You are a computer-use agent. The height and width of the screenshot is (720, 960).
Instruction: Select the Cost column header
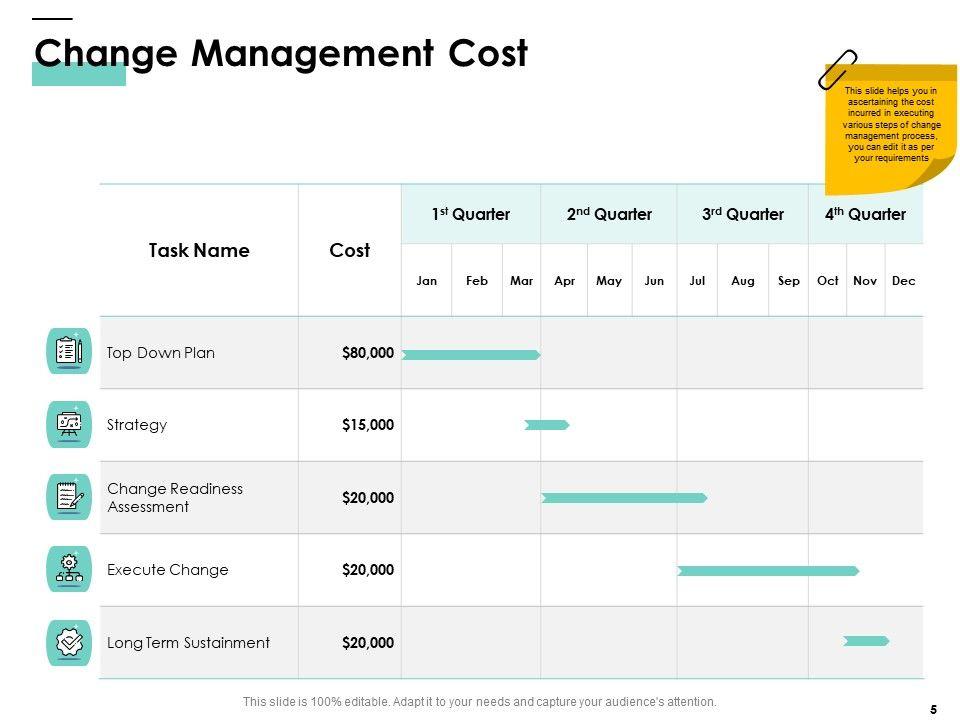350,251
